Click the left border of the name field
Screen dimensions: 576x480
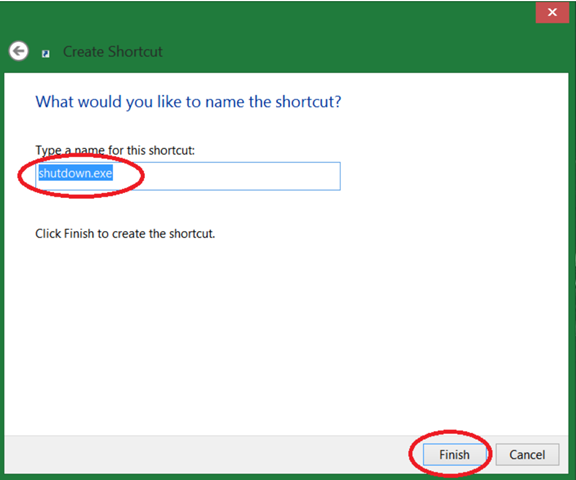click(36, 176)
